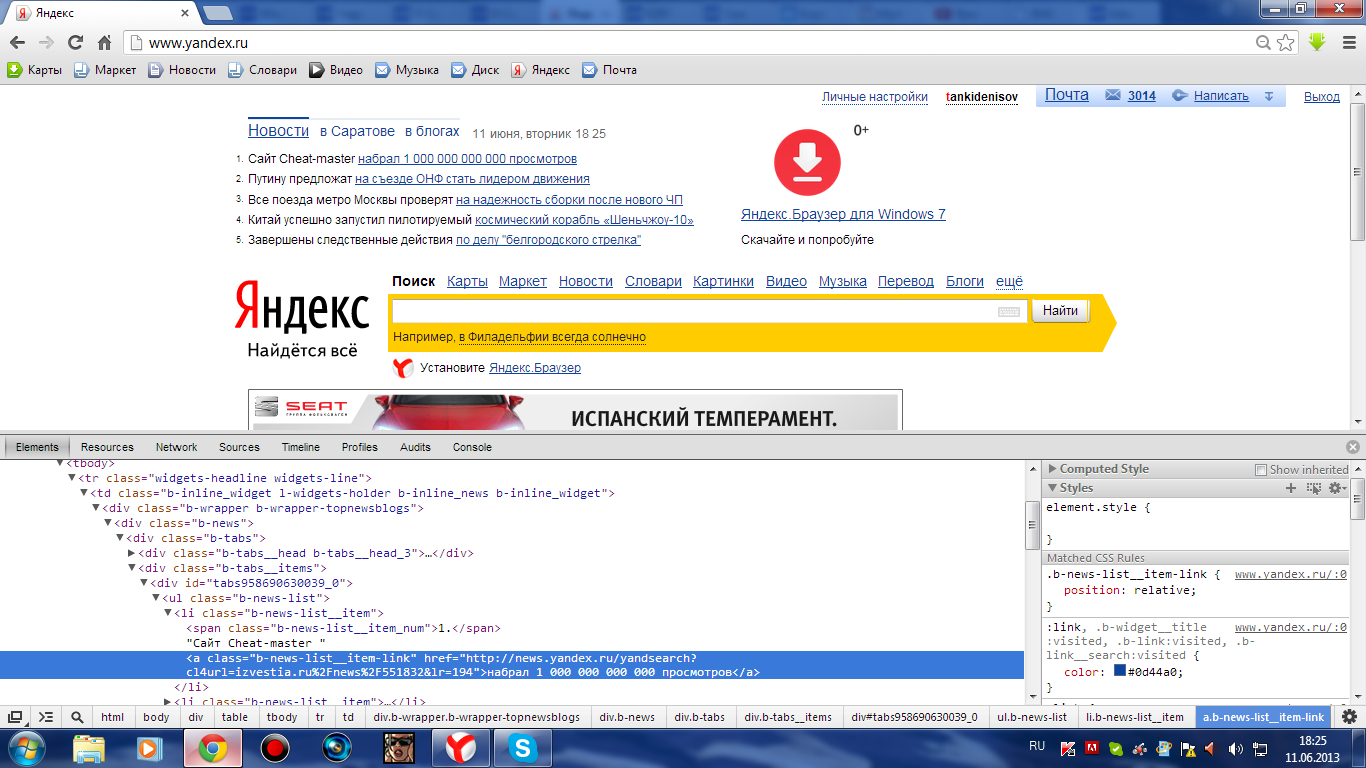Click the on-screen keyboard icon in search box
Image resolution: width=1366 pixels, height=768 pixels.
pos(1008,312)
